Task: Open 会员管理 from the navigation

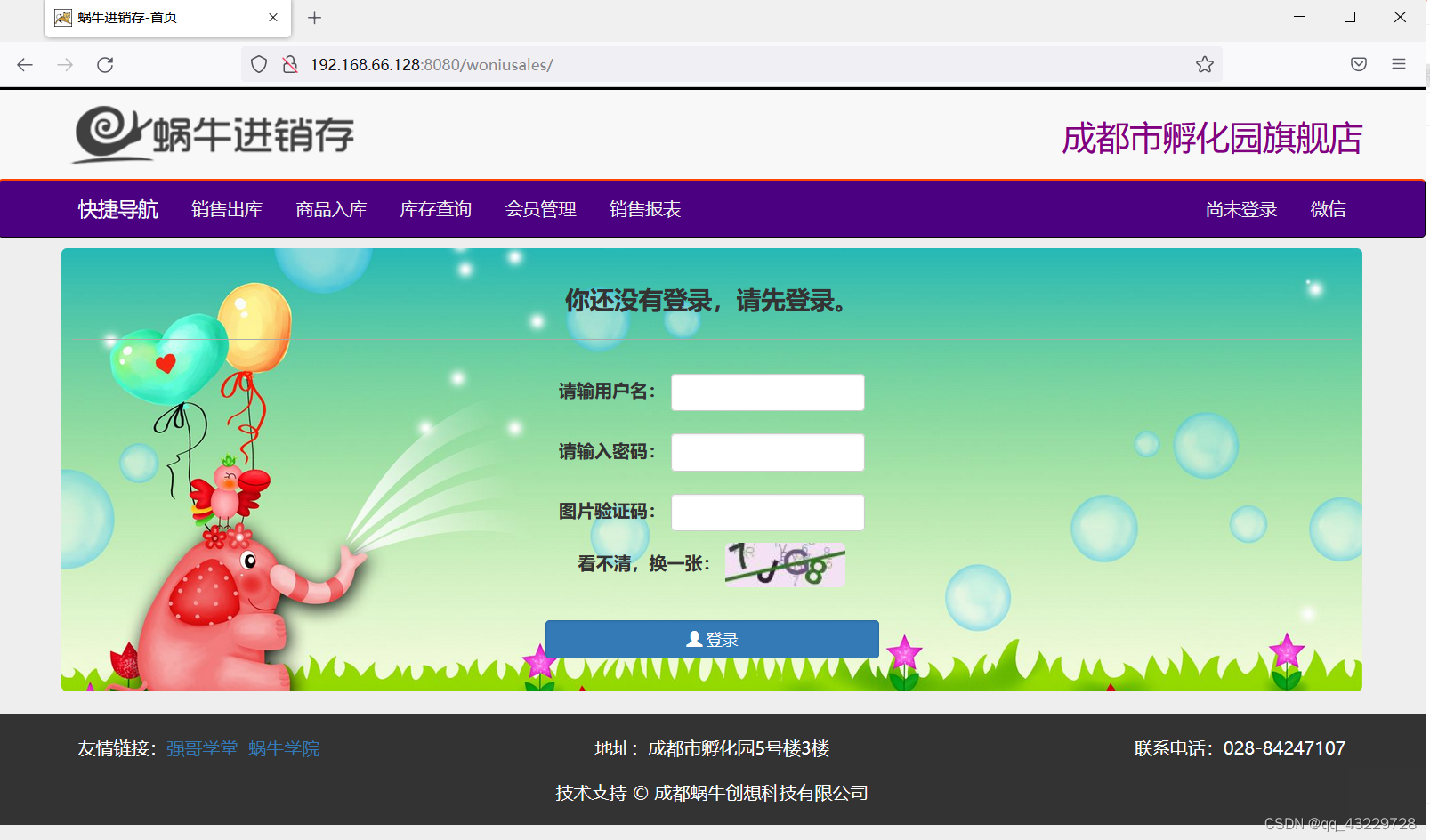Action: [540, 209]
